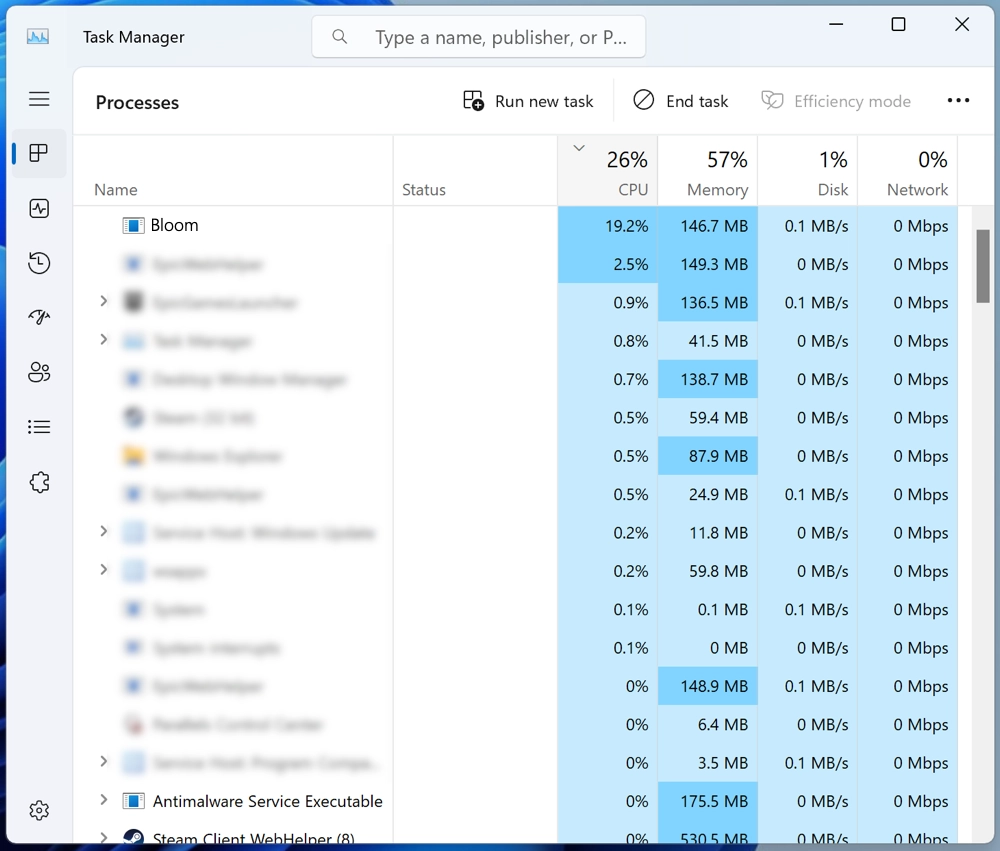Click the End task button

[680, 100]
